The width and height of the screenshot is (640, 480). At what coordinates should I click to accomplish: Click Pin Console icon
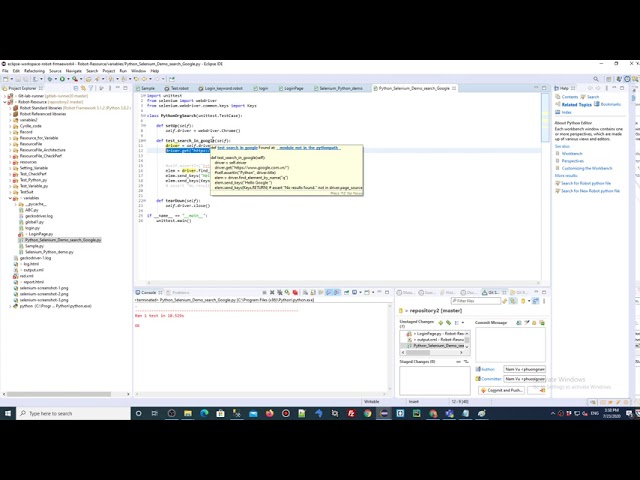[347, 293]
